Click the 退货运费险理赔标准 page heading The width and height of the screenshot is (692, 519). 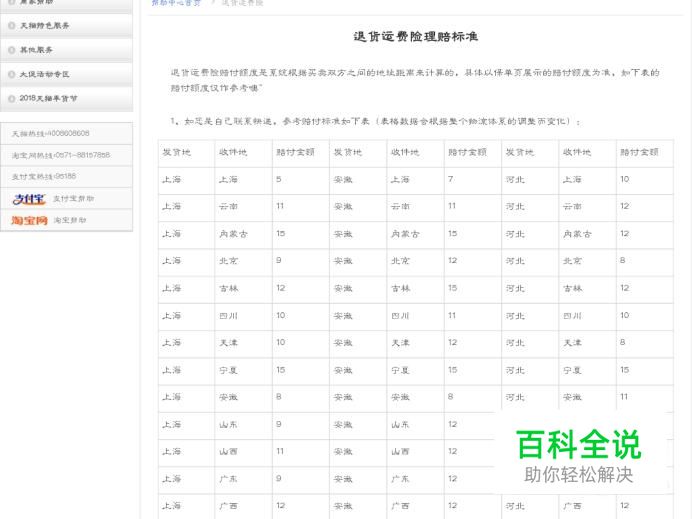[415, 37]
